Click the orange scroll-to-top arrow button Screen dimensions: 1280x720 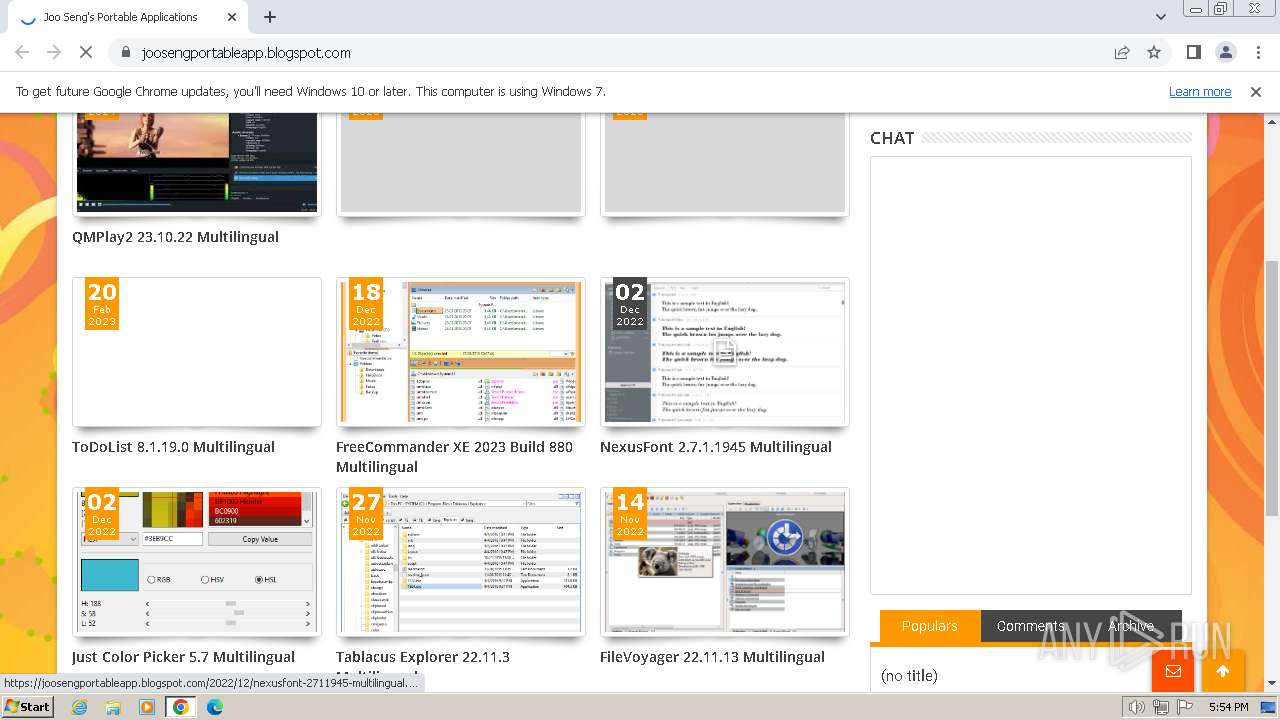pyautogui.click(x=1222, y=671)
